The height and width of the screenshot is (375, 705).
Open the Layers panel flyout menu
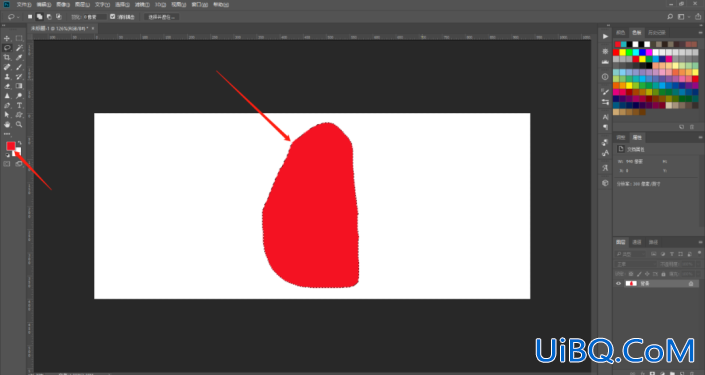pos(700,242)
